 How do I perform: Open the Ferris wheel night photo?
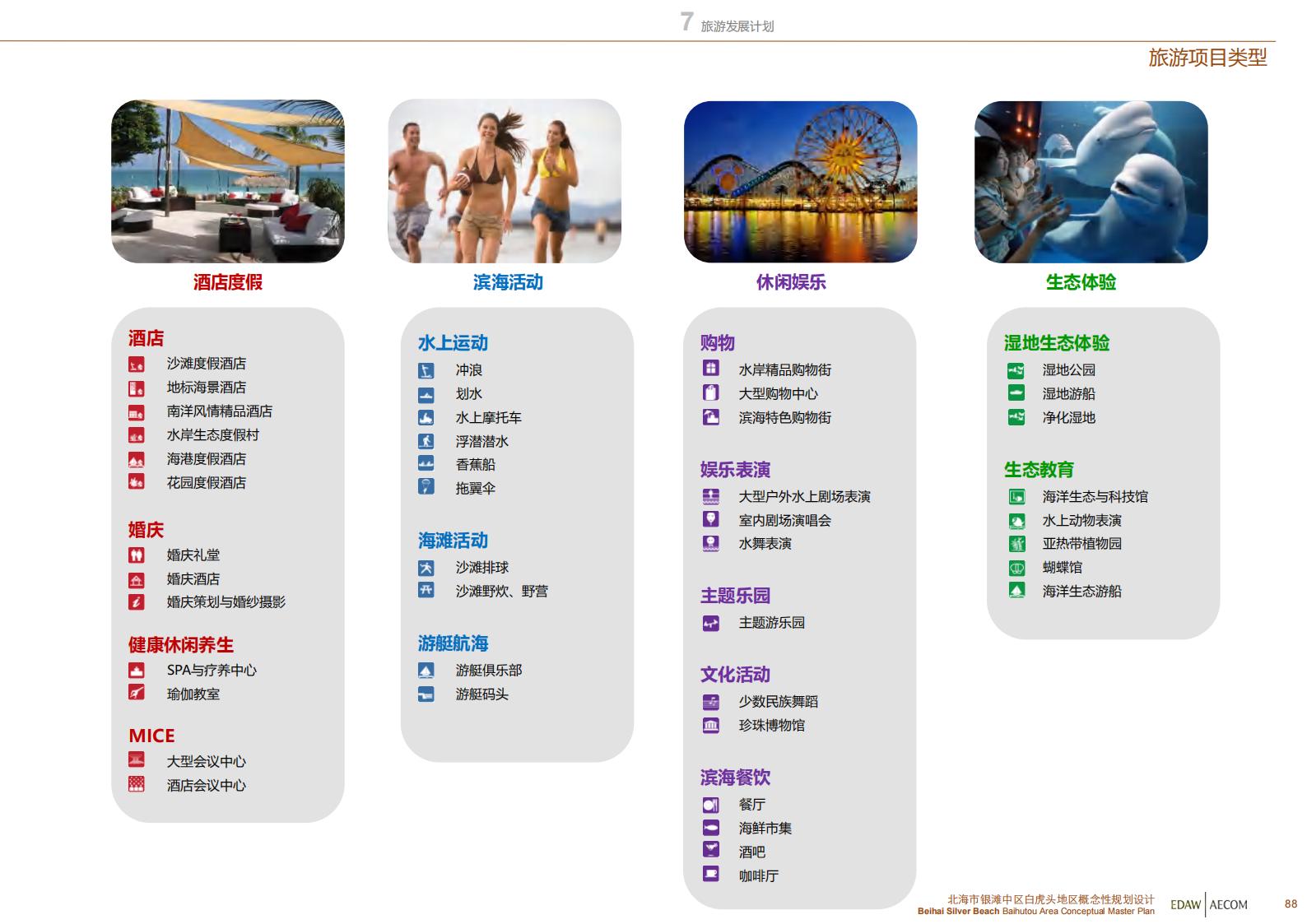(800, 182)
